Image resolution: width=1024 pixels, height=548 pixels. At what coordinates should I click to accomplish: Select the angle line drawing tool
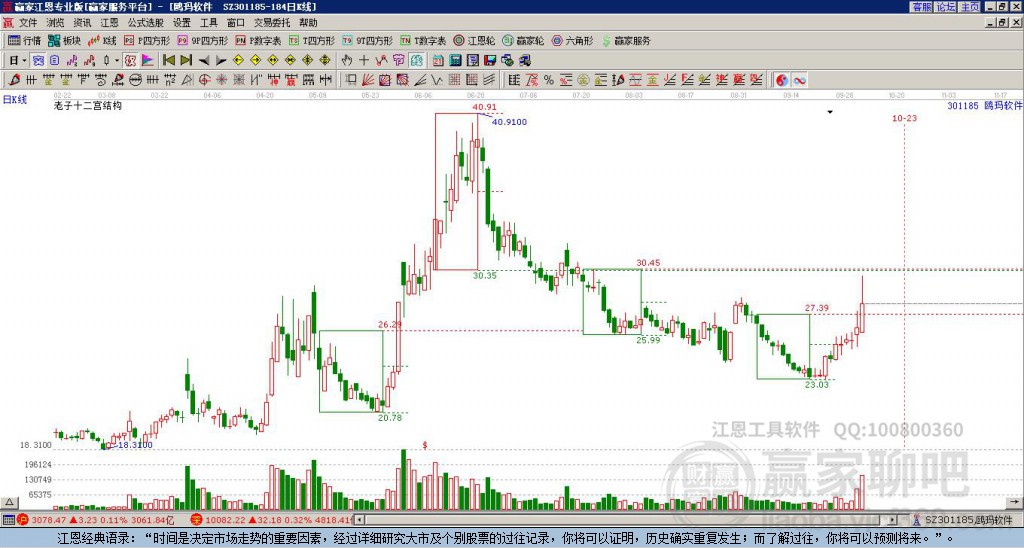click(x=420, y=80)
